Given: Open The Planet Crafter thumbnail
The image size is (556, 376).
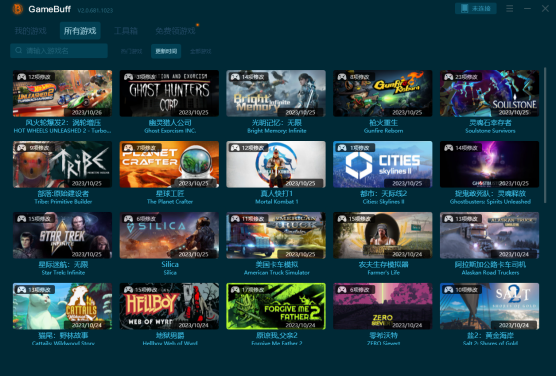Looking at the screenshot, I should pos(169,164).
